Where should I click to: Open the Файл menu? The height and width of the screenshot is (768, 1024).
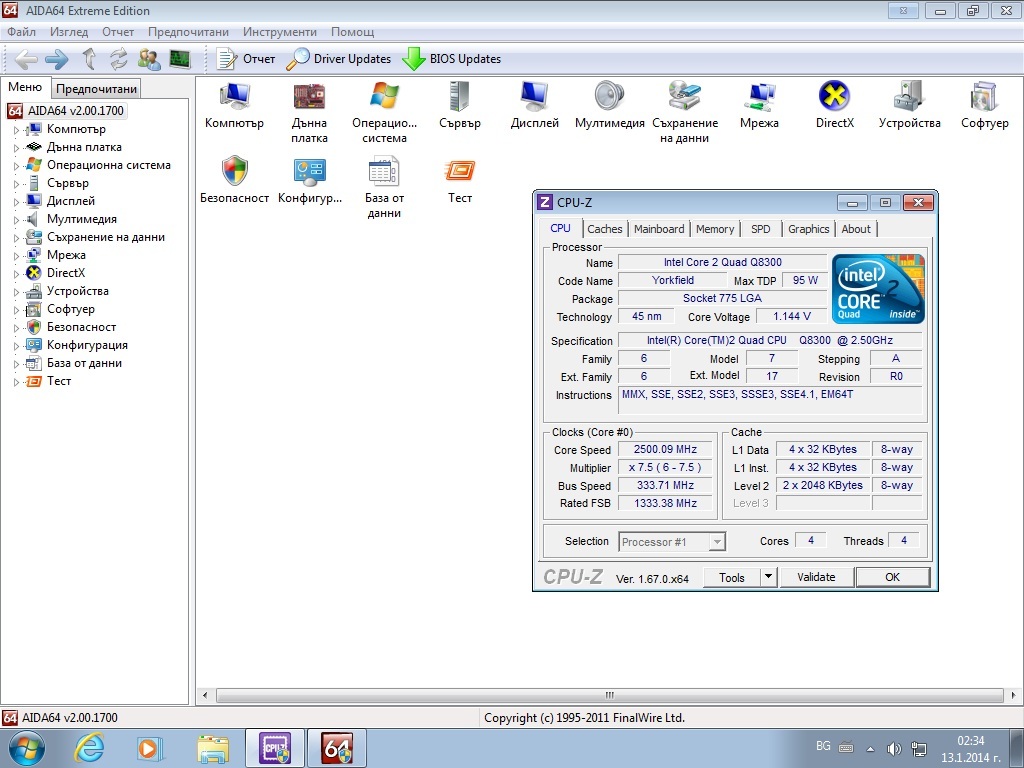tap(22, 32)
